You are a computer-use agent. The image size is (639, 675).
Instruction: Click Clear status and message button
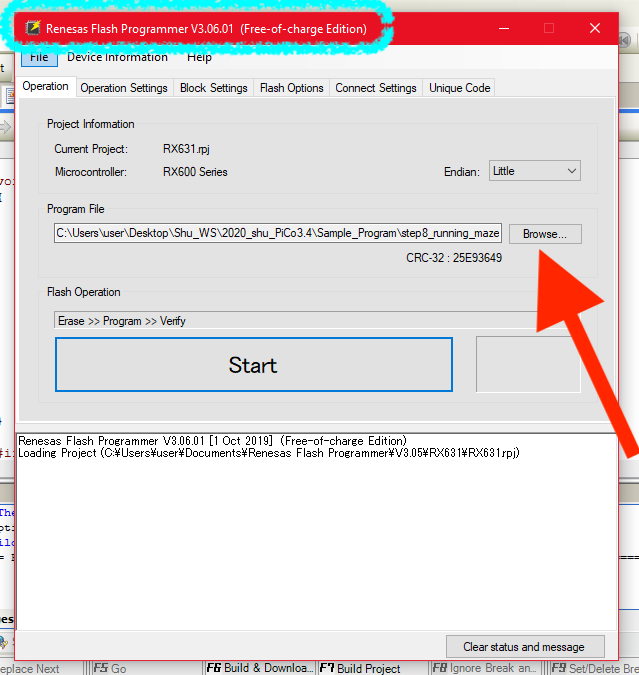[525, 647]
